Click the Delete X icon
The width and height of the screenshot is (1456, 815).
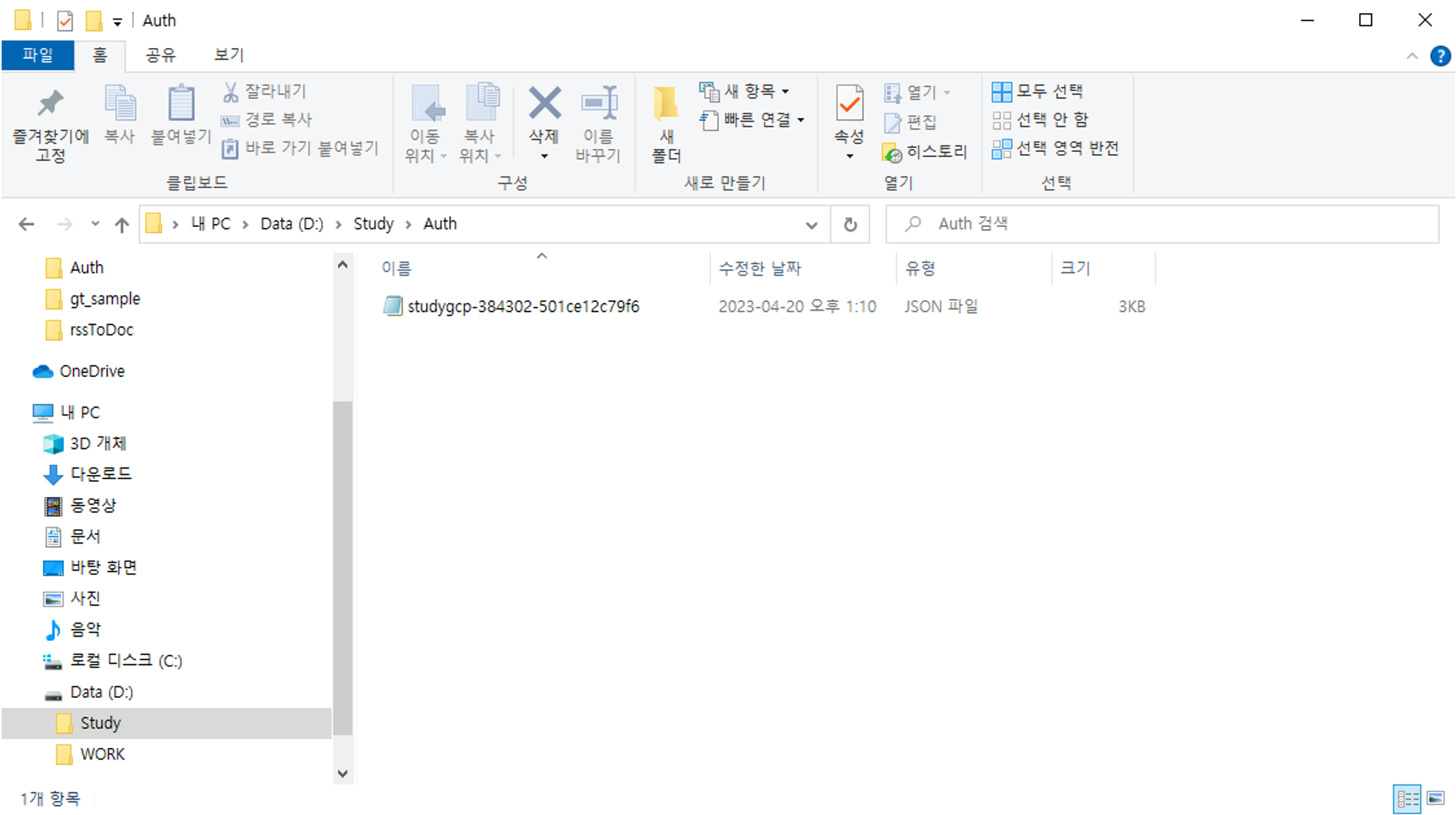(544, 104)
